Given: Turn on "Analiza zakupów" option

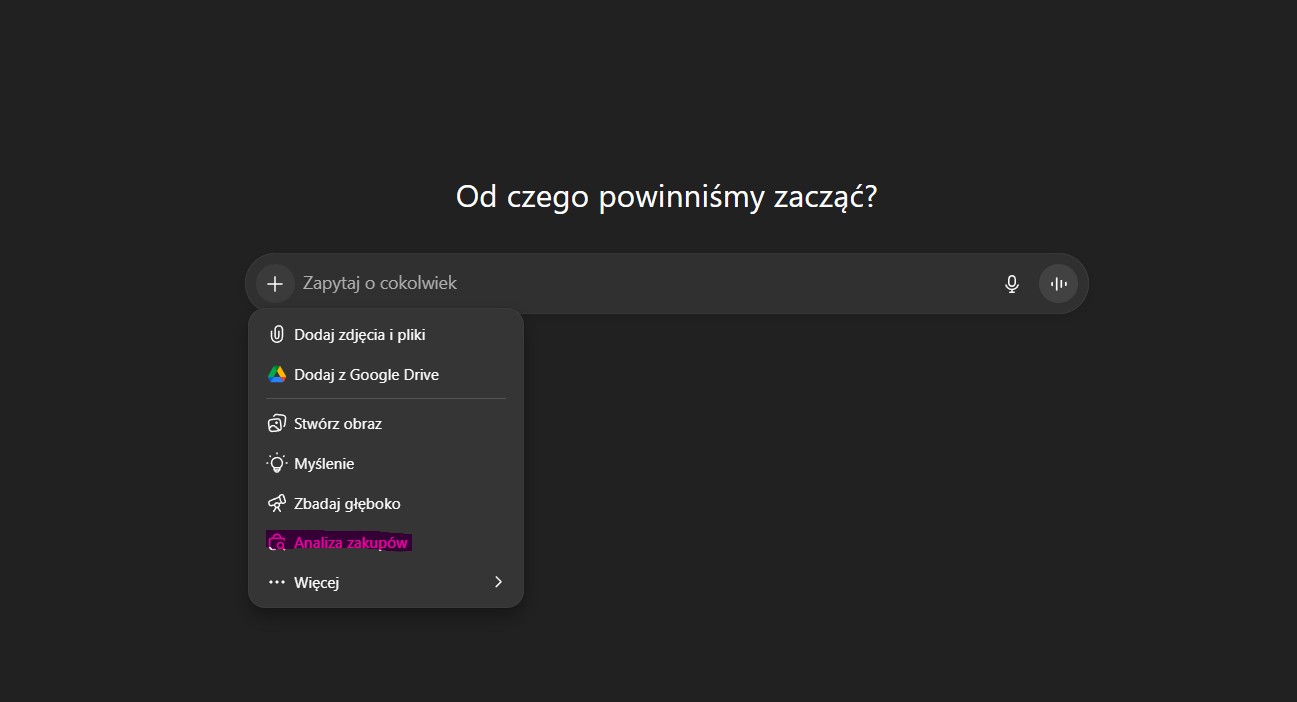Looking at the screenshot, I should click(x=351, y=543).
